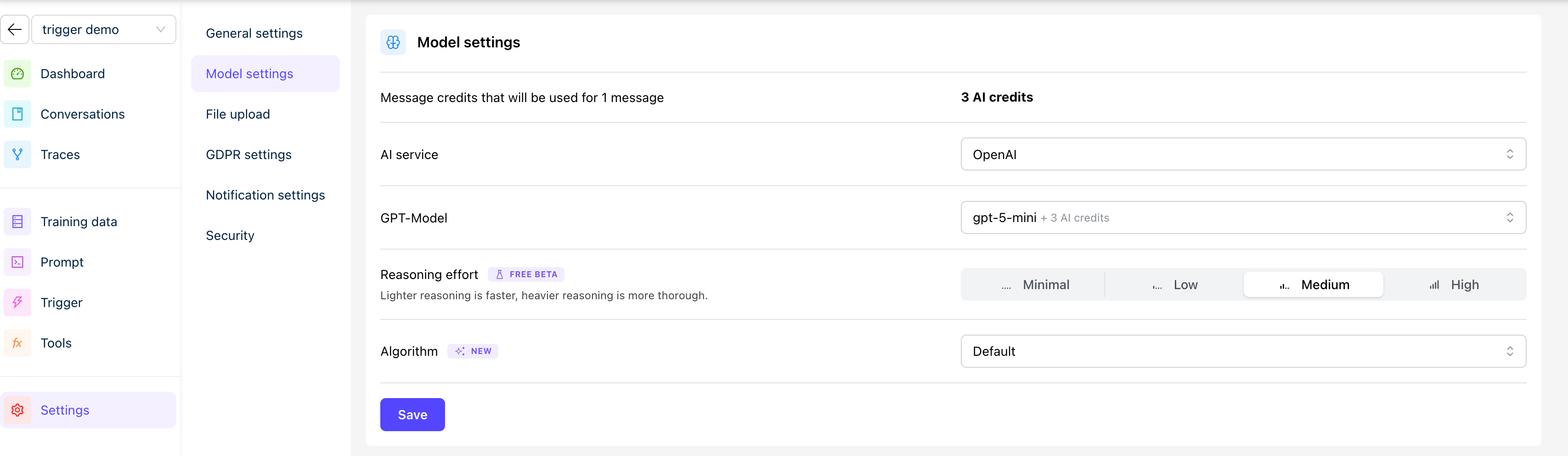This screenshot has height=456, width=1568.
Task: Open the General settings tab
Action: (254, 34)
